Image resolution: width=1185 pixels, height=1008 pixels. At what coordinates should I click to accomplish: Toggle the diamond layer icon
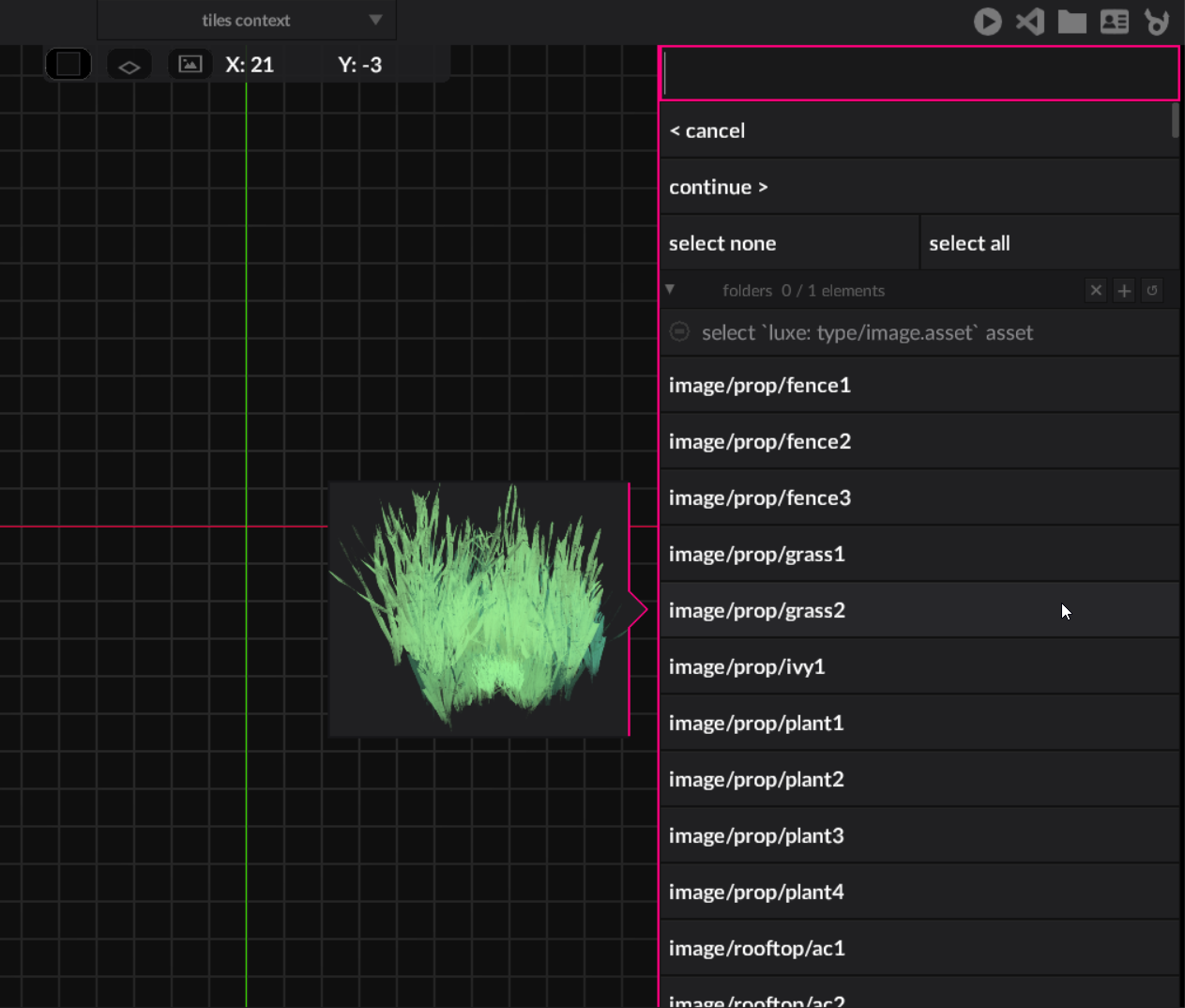tap(129, 66)
